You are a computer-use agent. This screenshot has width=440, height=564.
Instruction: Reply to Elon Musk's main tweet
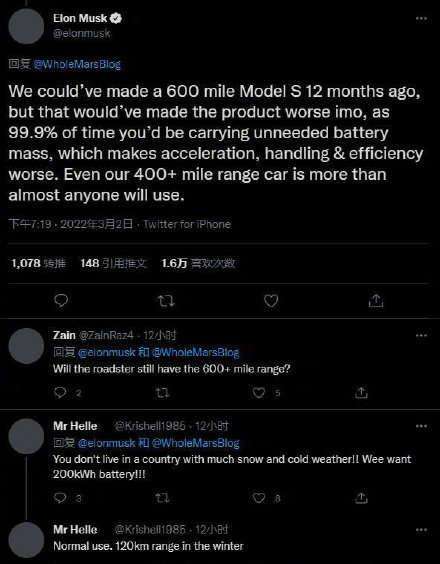[61, 301]
